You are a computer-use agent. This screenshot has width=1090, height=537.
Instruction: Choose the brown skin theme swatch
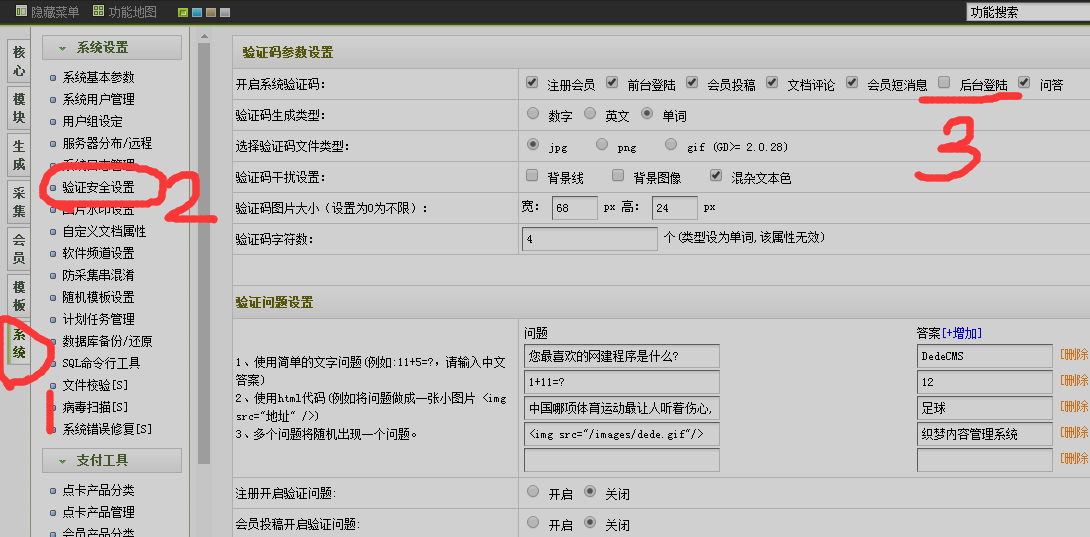211,13
